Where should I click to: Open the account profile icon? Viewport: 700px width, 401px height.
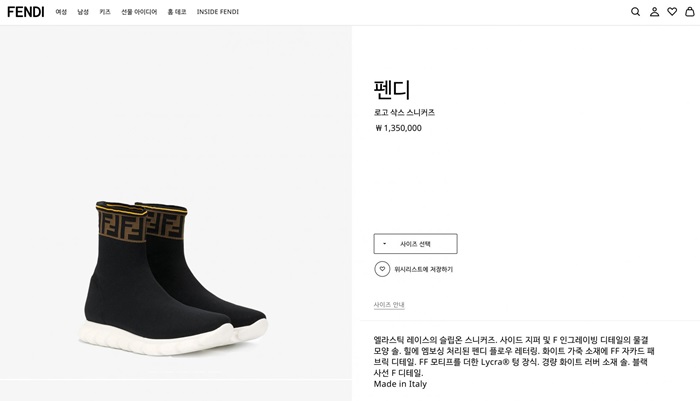[654, 12]
